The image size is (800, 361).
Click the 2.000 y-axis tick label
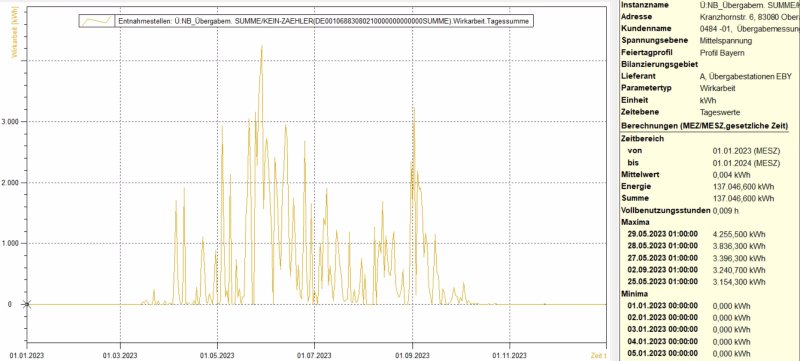click(11, 183)
